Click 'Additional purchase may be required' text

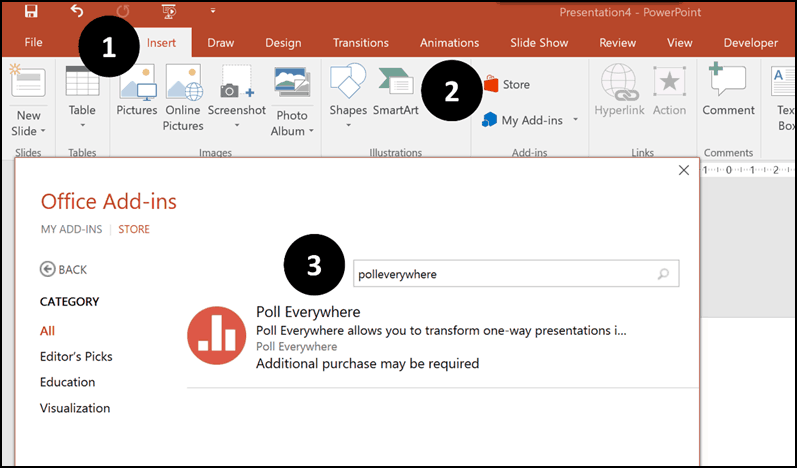pos(367,364)
